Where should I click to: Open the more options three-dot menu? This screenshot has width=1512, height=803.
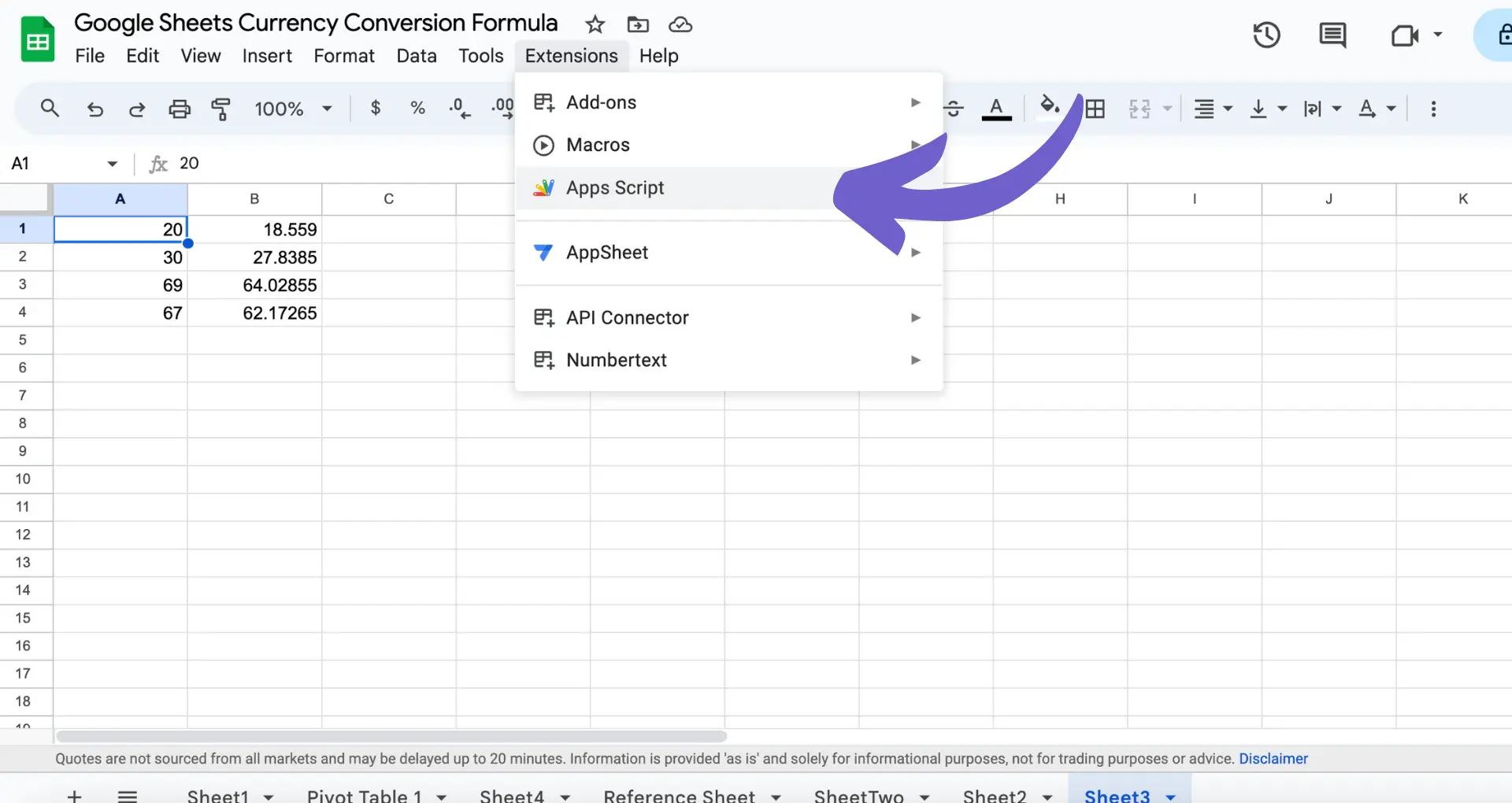point(1433,109)
